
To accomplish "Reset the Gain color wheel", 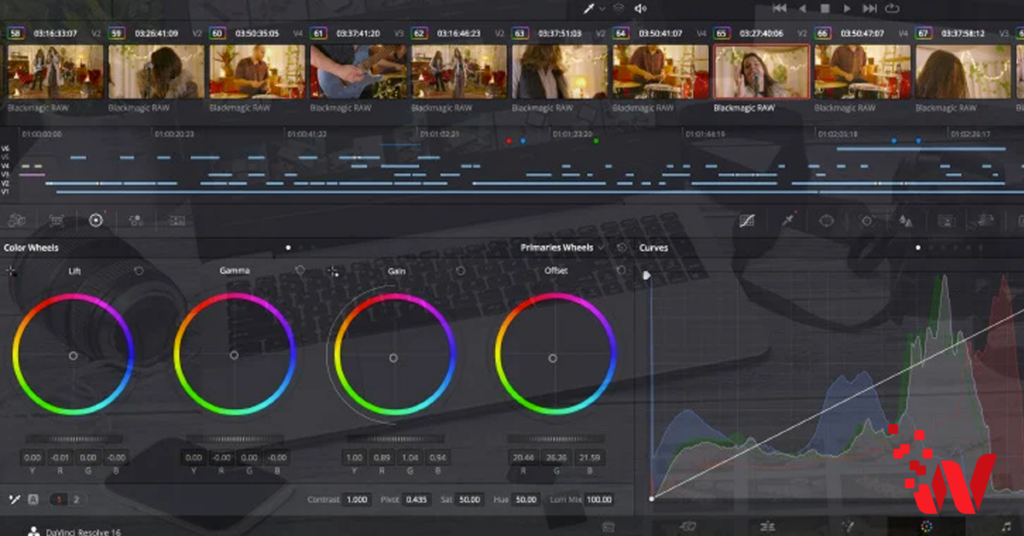I will [x=460, y=271].
